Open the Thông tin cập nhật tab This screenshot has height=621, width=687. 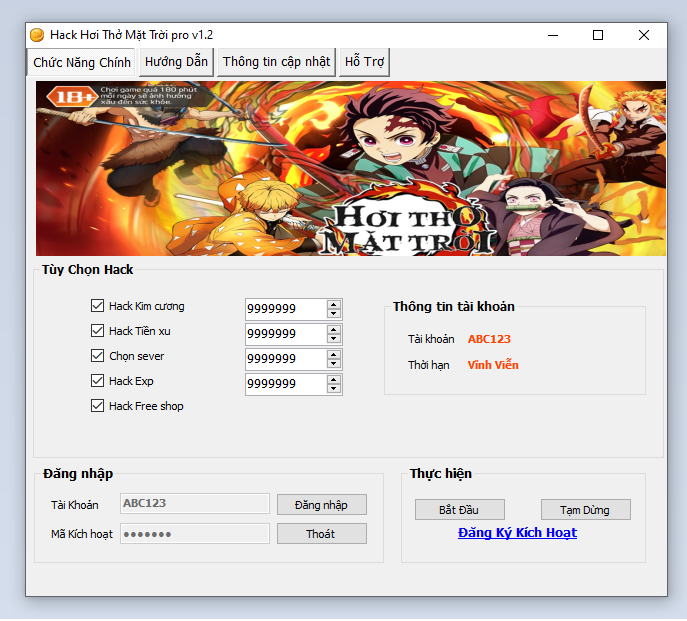click(276, 62)
